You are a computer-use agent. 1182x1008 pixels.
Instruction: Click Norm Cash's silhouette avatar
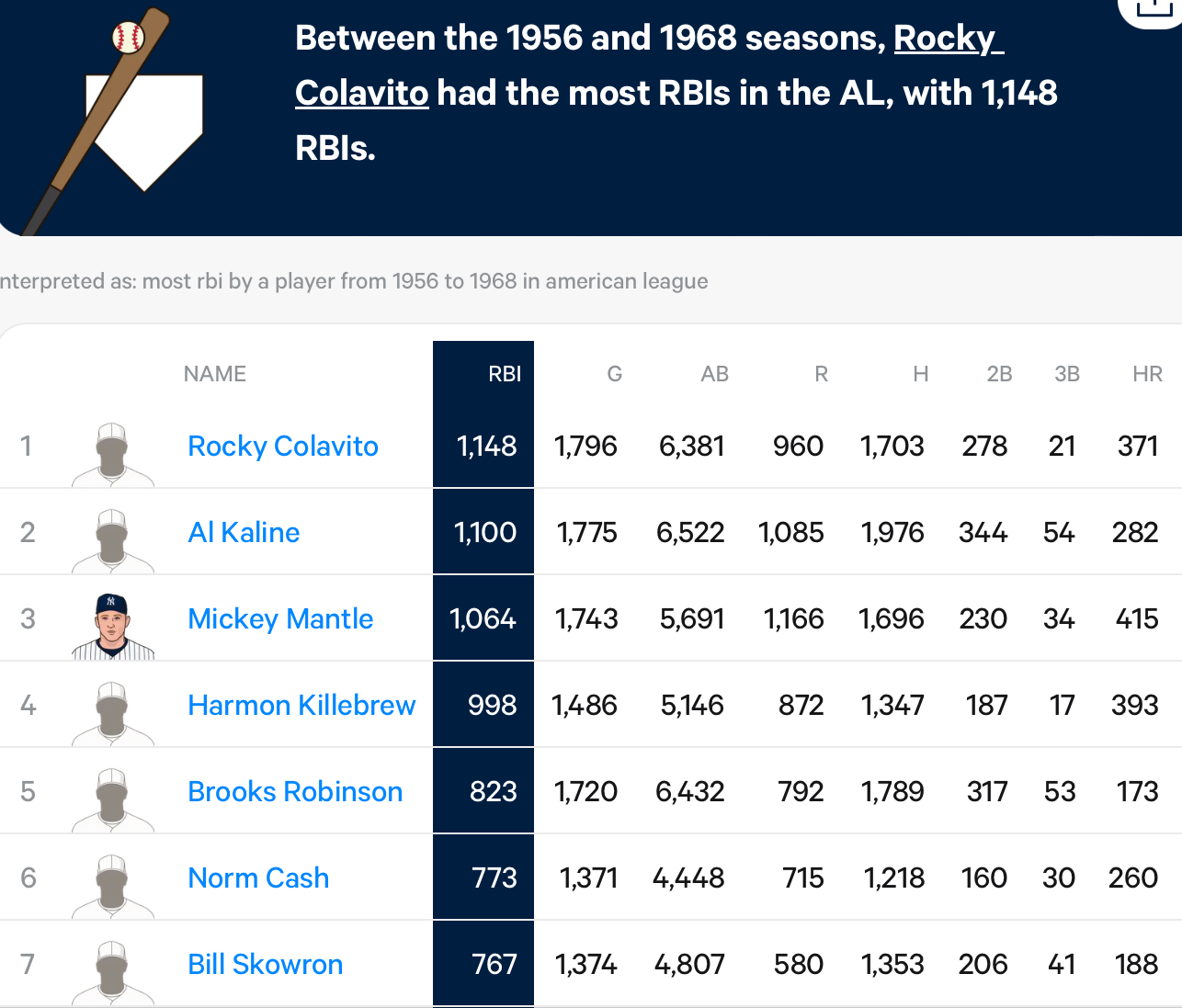point(113,886)
